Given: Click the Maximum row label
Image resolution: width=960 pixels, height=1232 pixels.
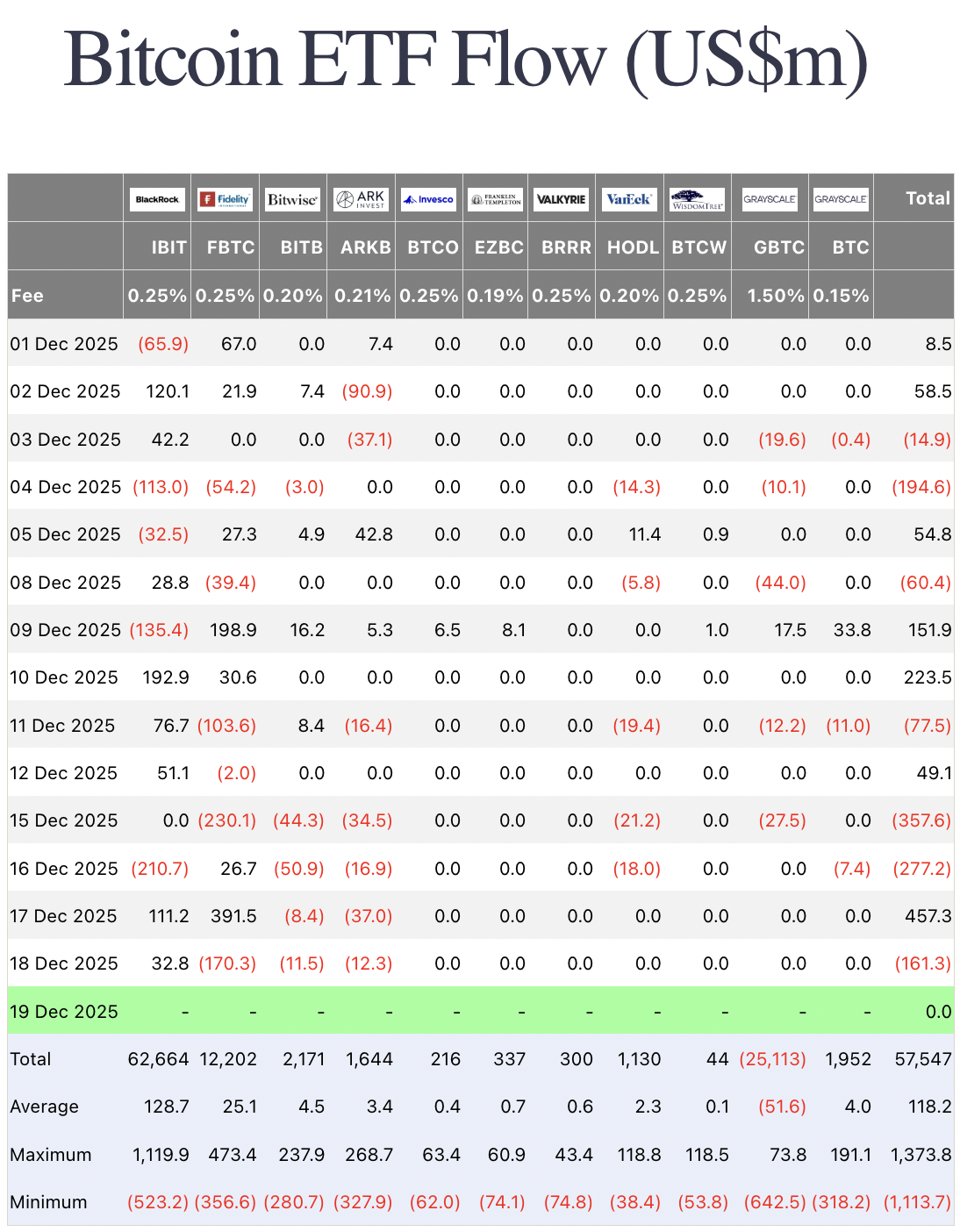Looking at the screenshot, I should point(51,1155).
